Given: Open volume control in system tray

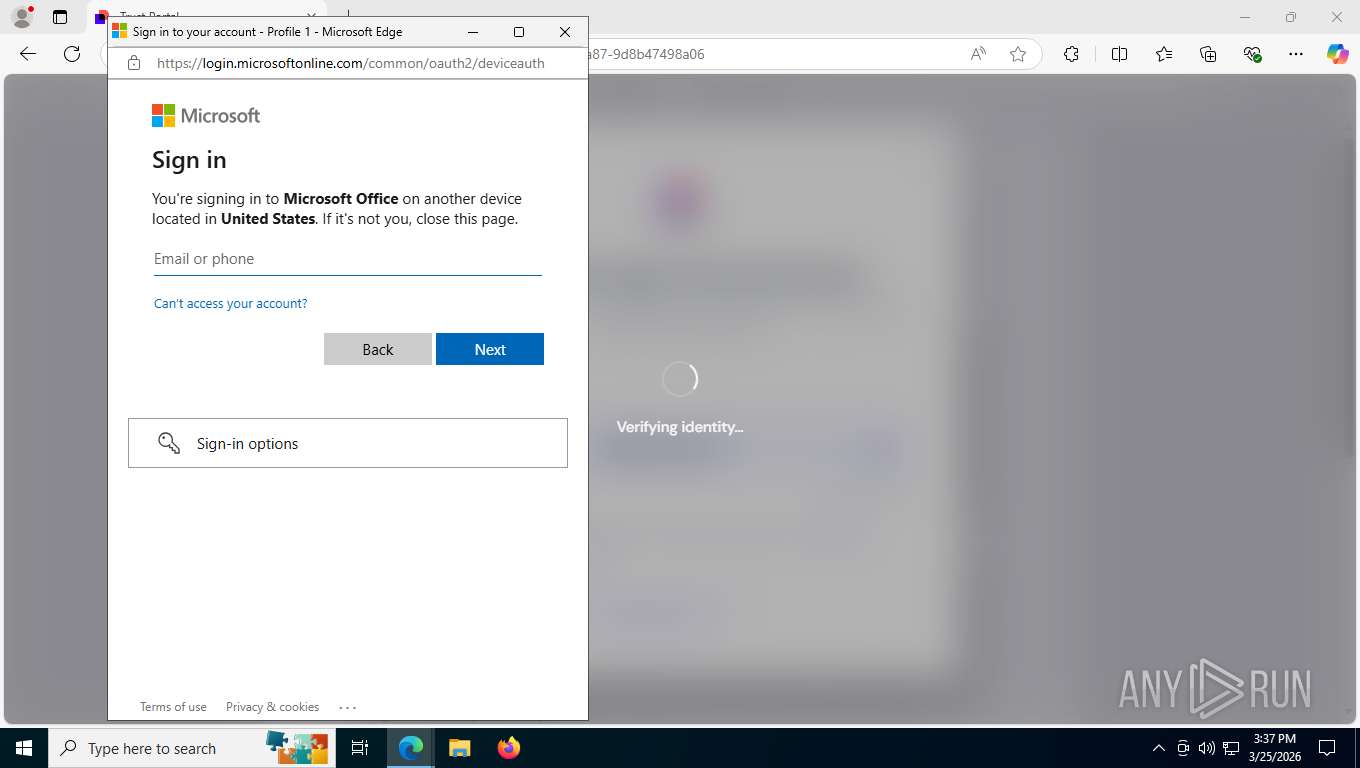Looking at the screenshot, I should [1206, 748].
